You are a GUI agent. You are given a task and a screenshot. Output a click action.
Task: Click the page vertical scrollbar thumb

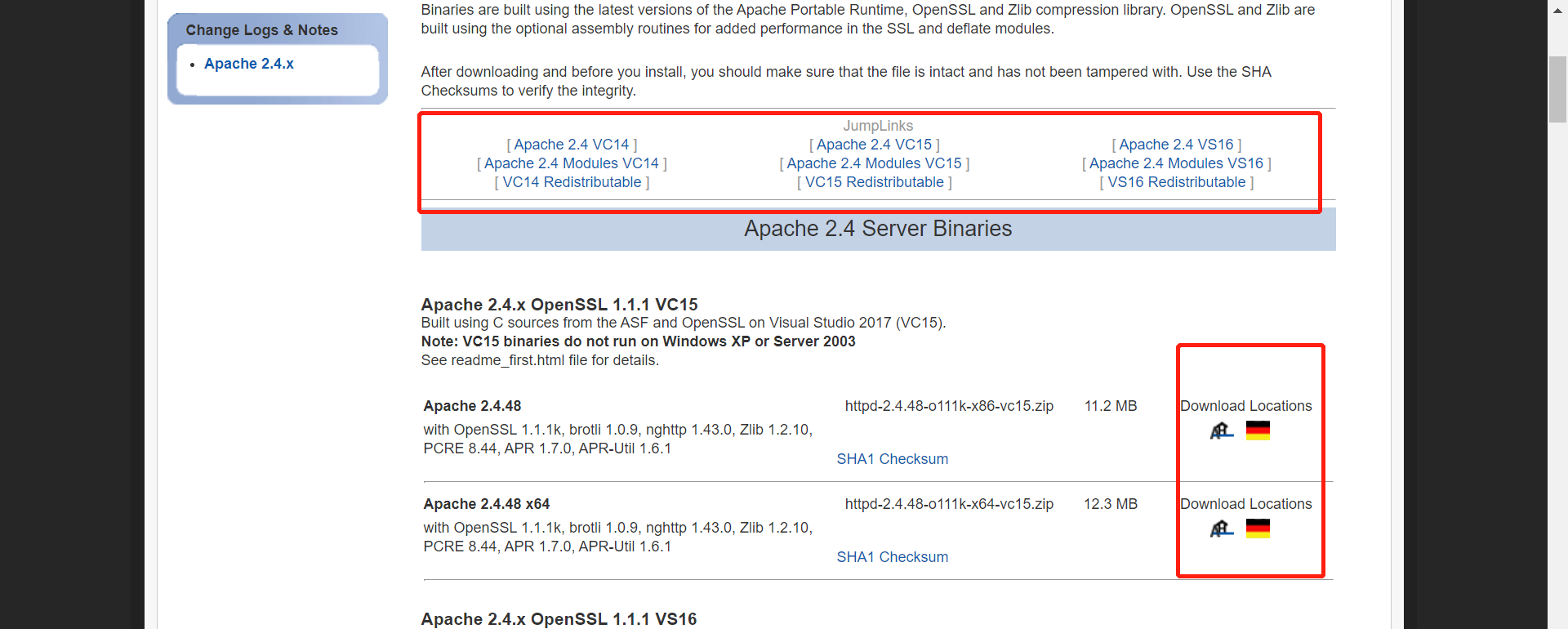pyautogui.click(x=1557, y=90)
